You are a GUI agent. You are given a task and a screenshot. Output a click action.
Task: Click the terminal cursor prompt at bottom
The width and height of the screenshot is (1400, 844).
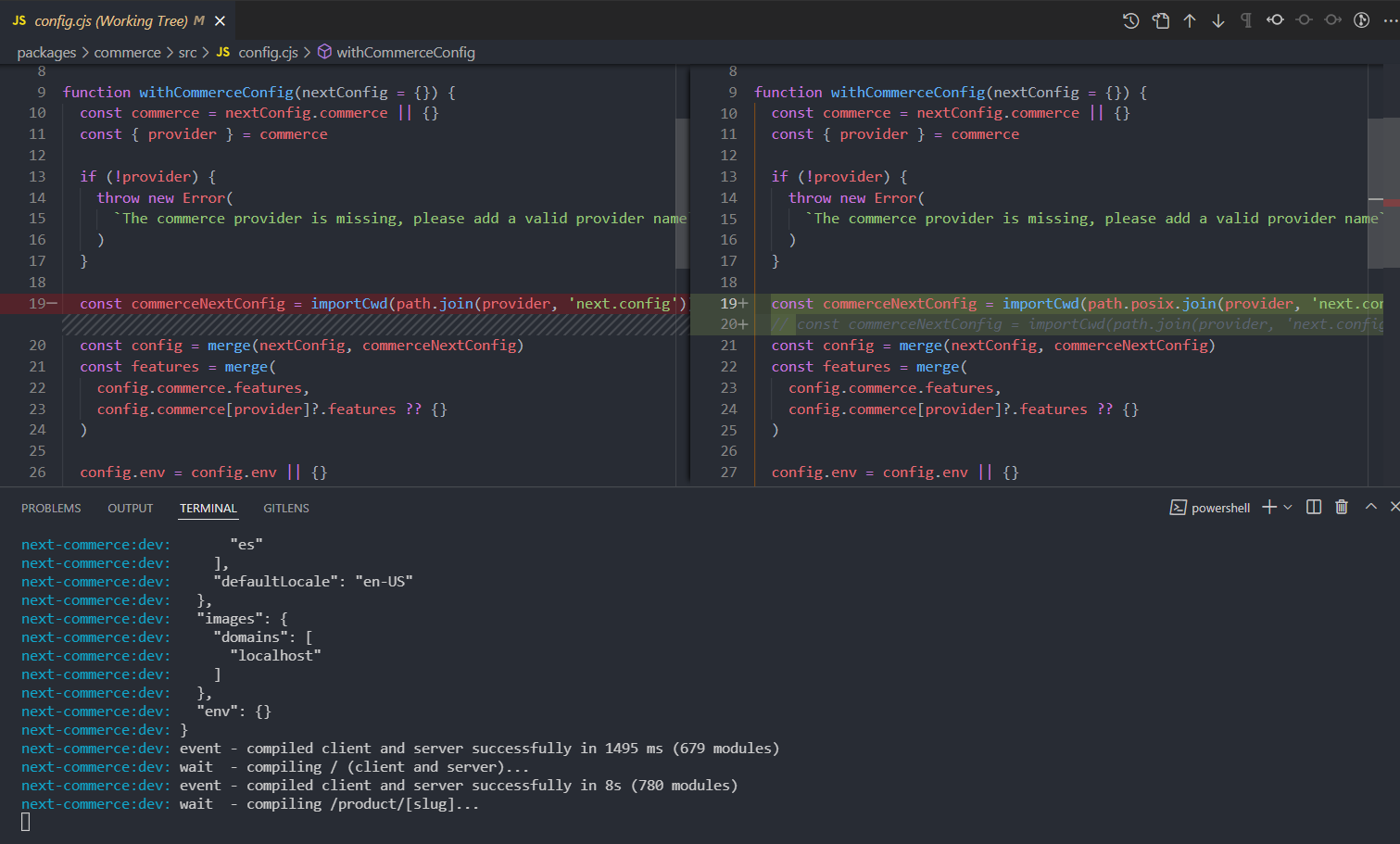pos(26,822)
